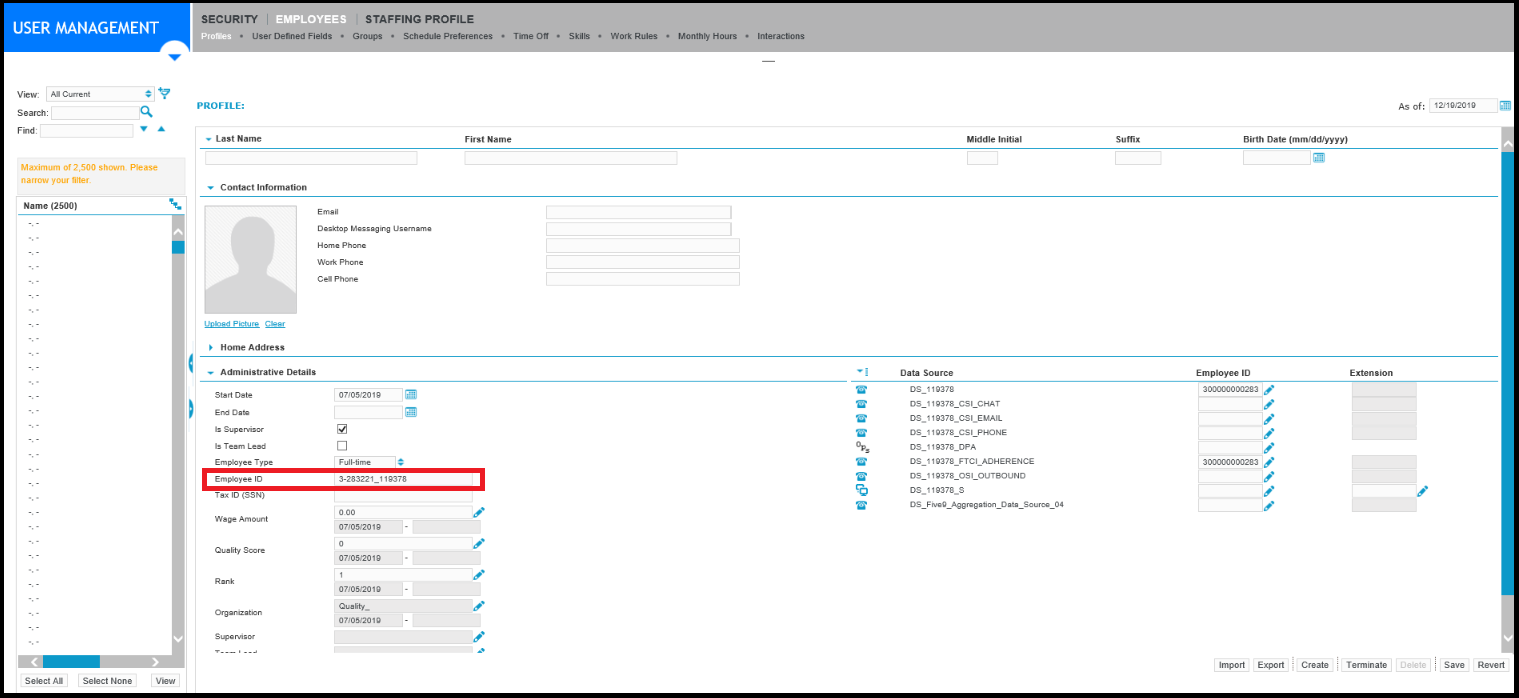Viewport: 1519px width, 698px height.
Task: Click pencil icon for DS_119378_CSI_EMAIL row
Action: tap(1269, 418)
